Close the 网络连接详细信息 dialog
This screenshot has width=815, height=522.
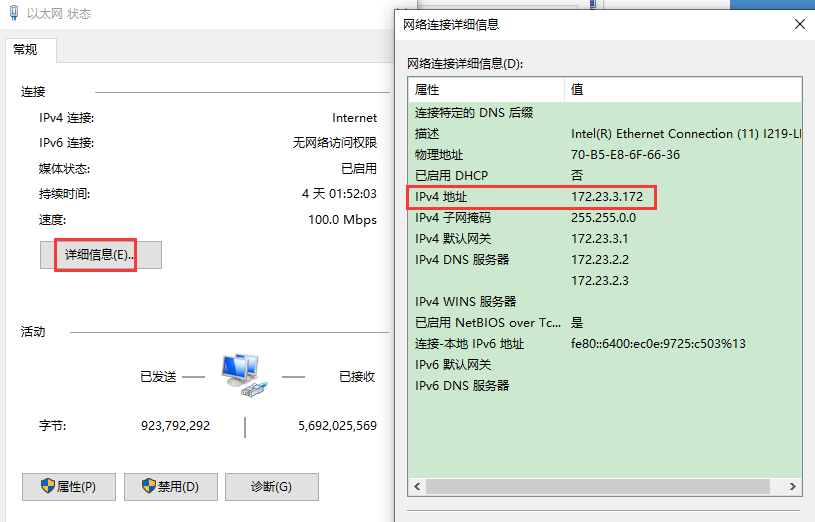coord(800,24)
